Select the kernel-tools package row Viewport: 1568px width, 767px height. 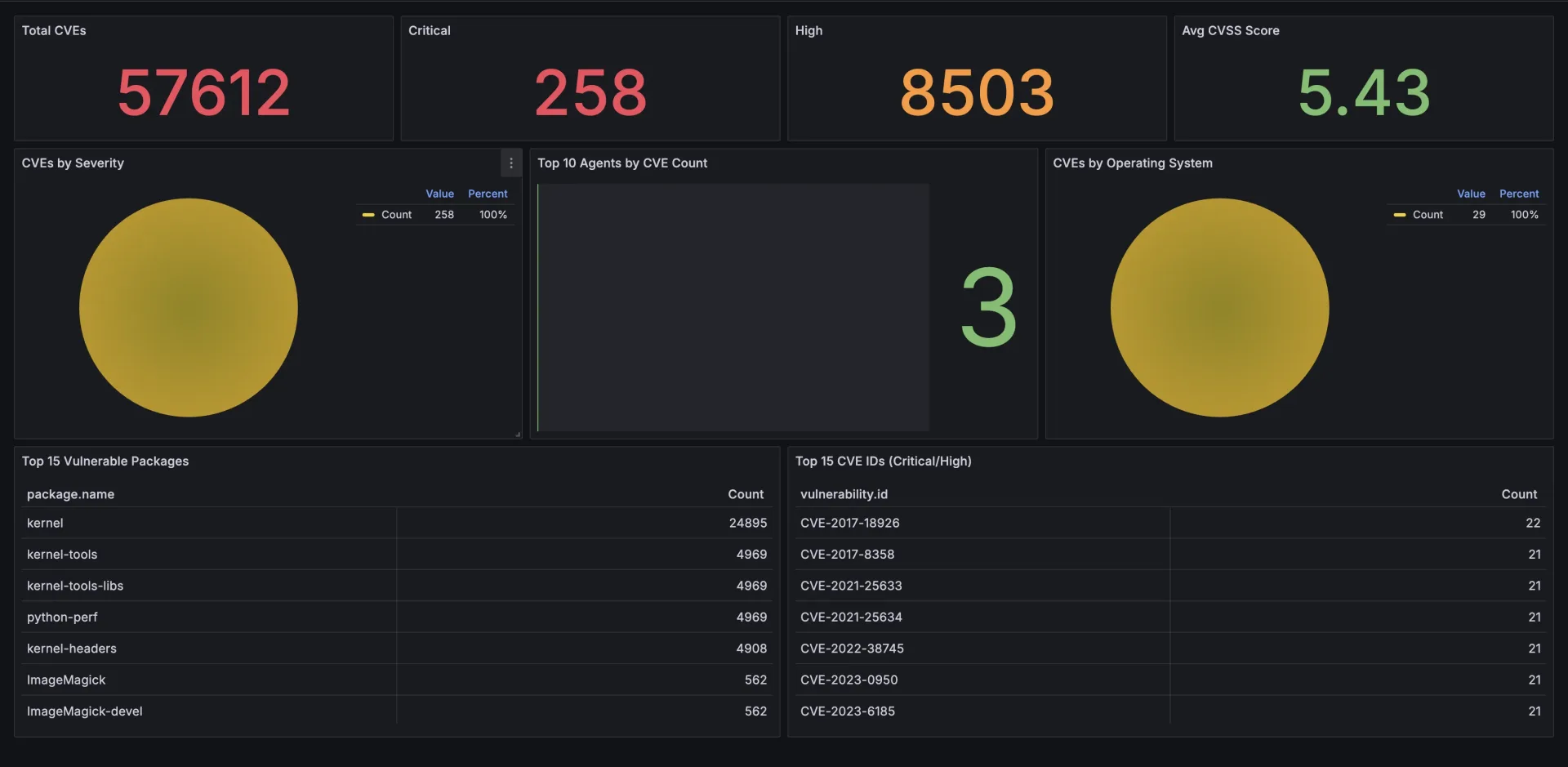[397, 554]
